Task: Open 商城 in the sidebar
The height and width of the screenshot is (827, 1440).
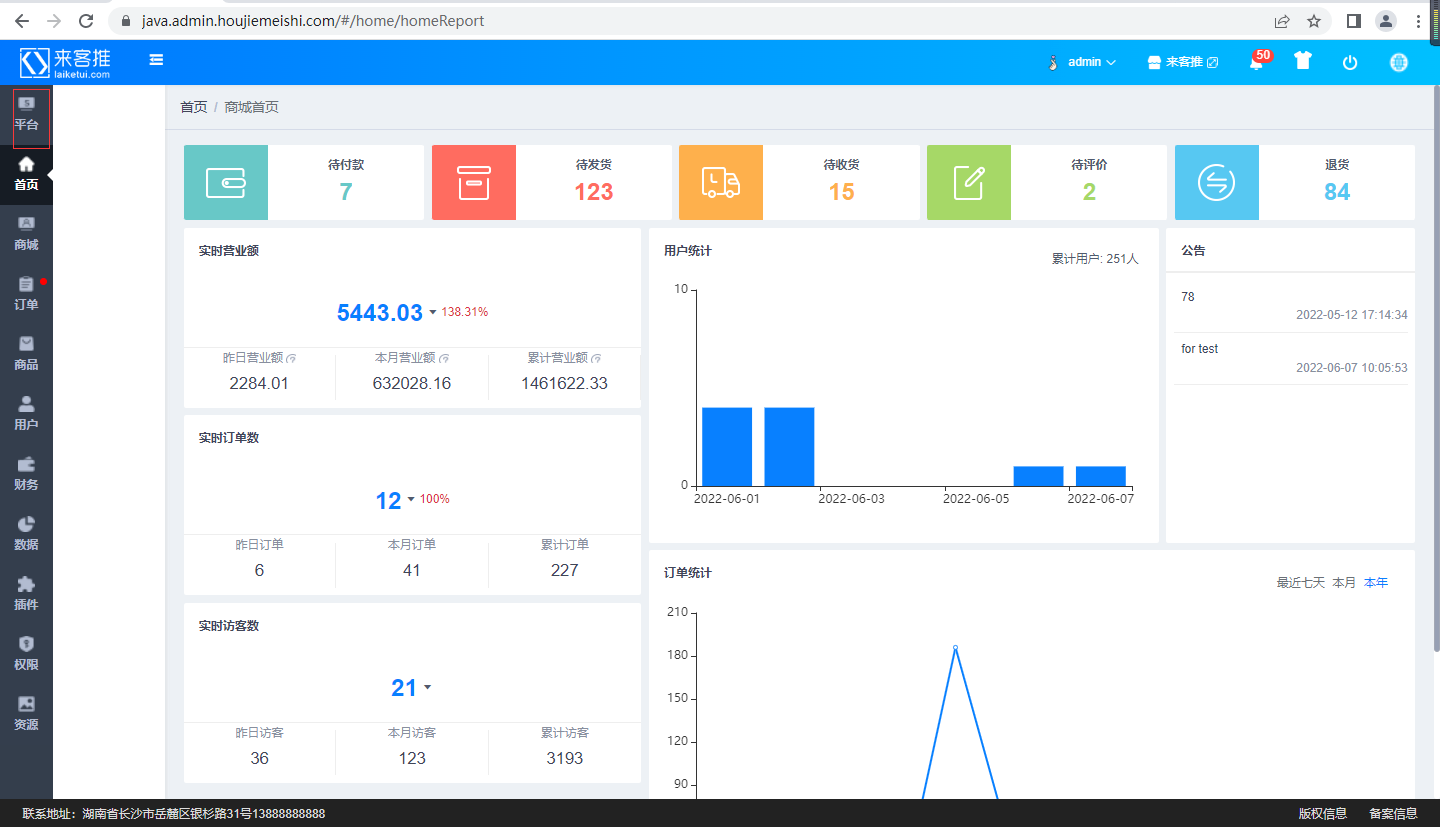Action: 26,234
